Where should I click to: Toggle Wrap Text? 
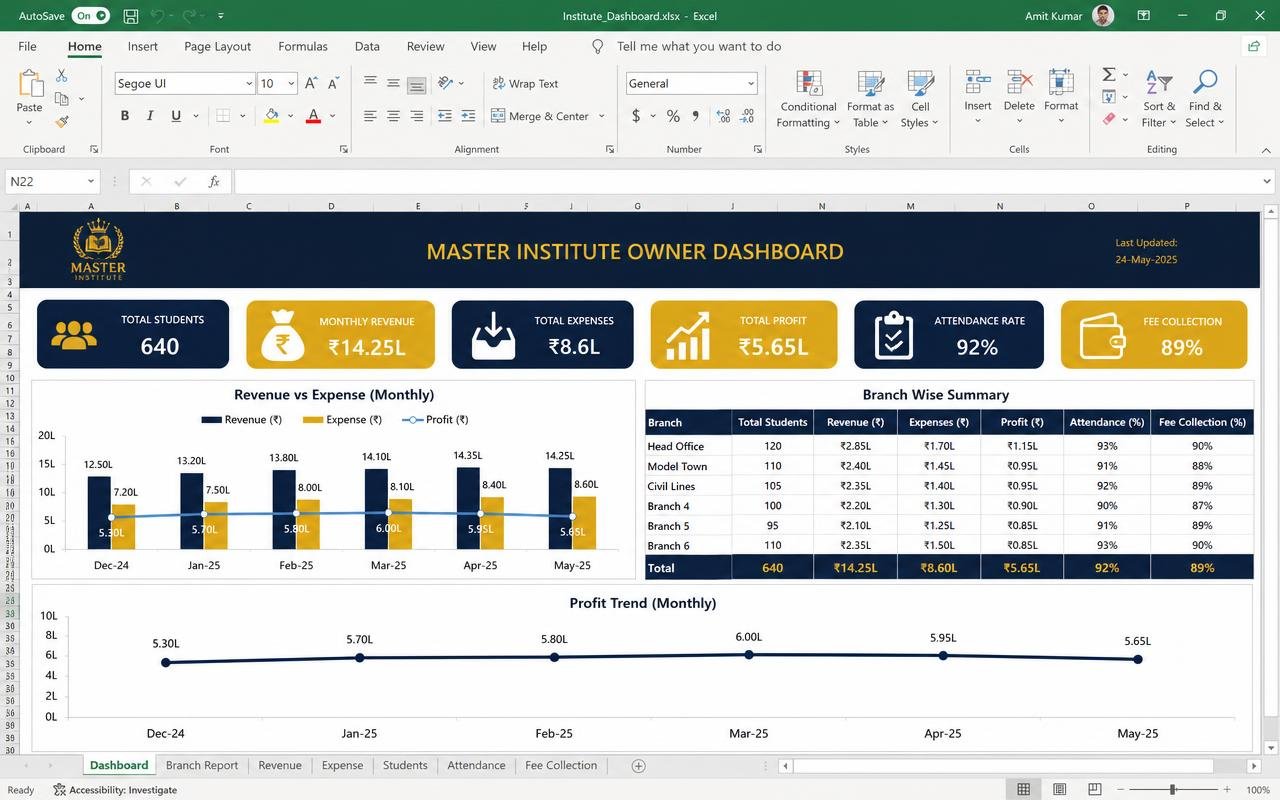click(x=524, y=84)
